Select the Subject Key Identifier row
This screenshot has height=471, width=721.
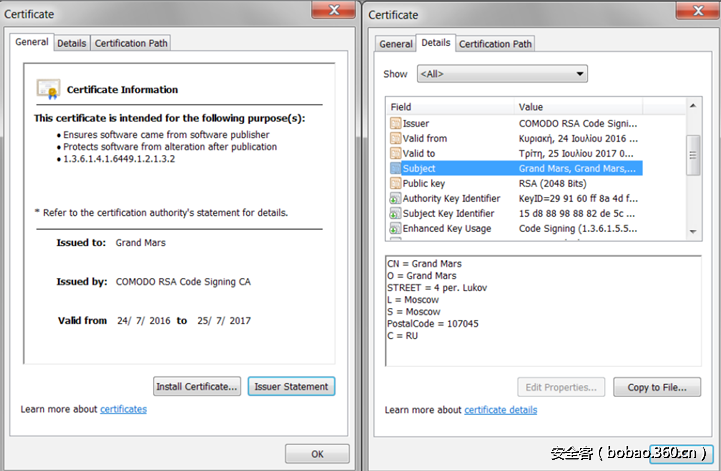516,214
